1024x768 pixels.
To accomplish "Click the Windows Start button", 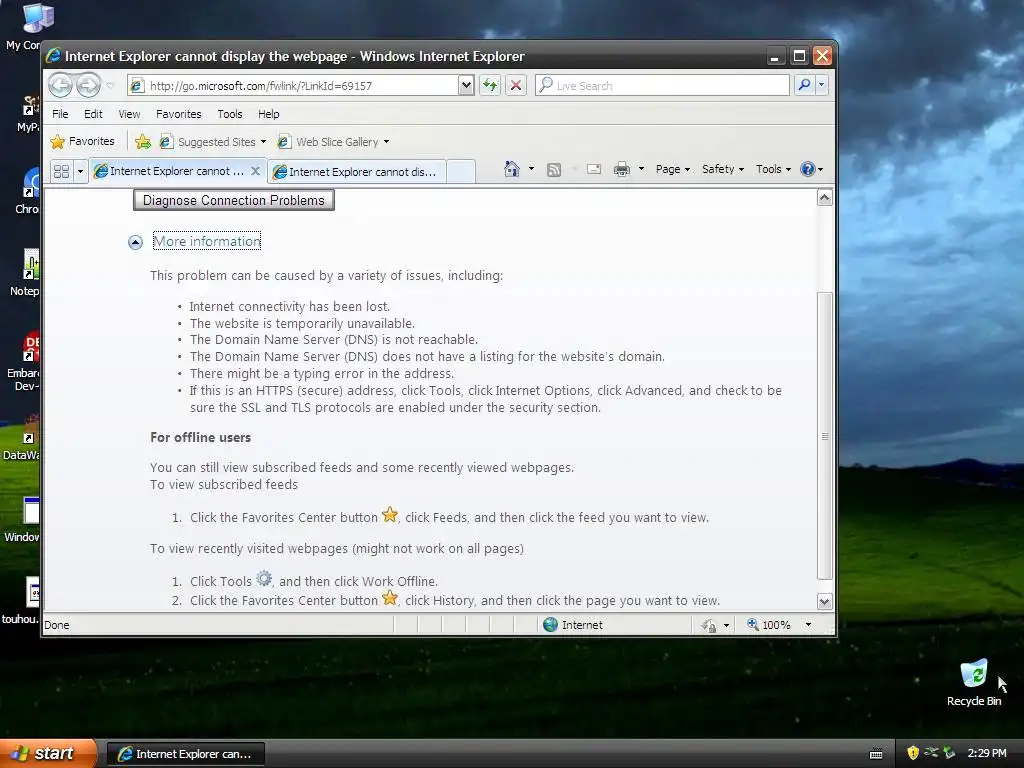I will coord(47,753).
